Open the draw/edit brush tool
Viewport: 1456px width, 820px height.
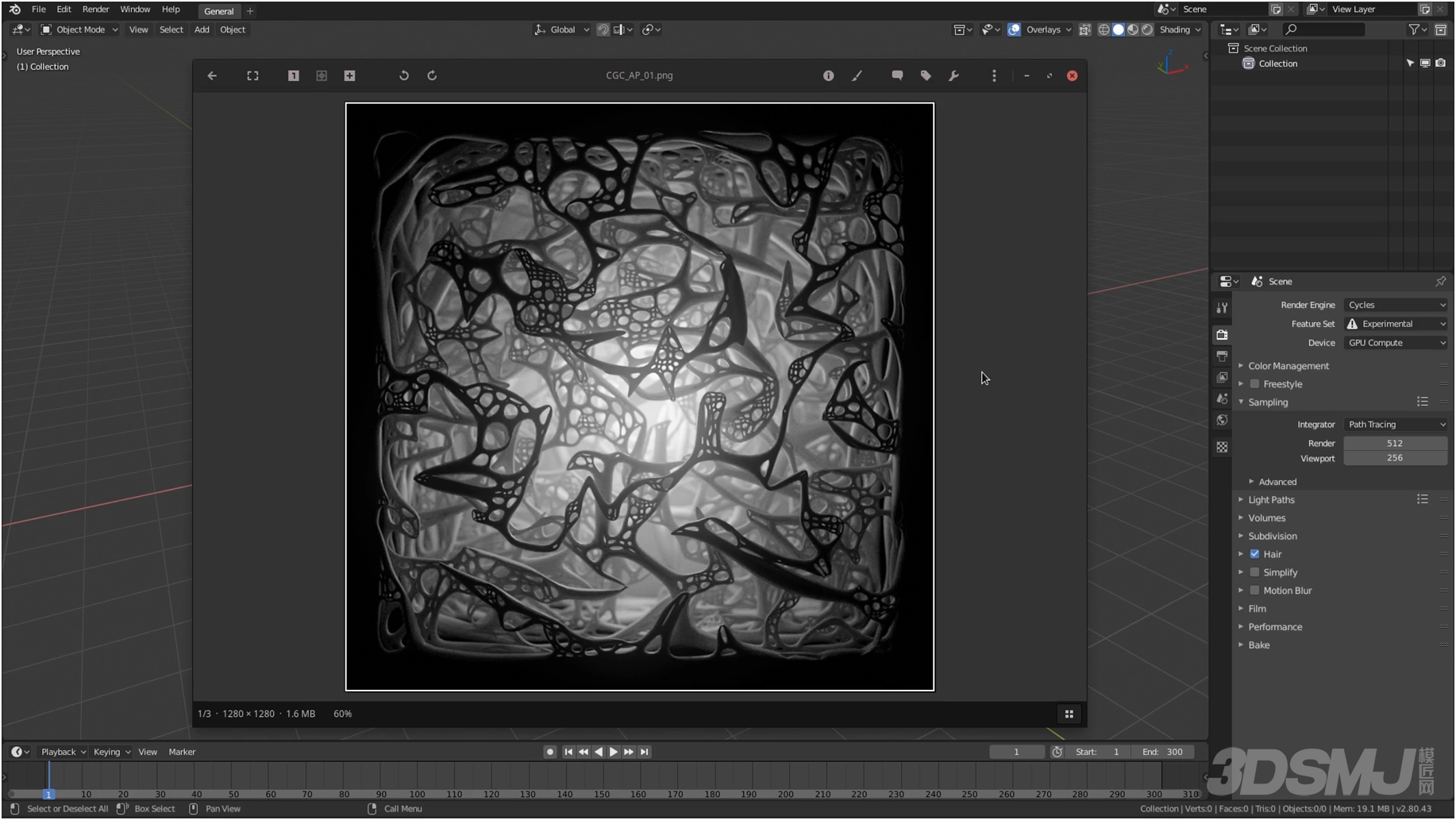pos(857,76)
